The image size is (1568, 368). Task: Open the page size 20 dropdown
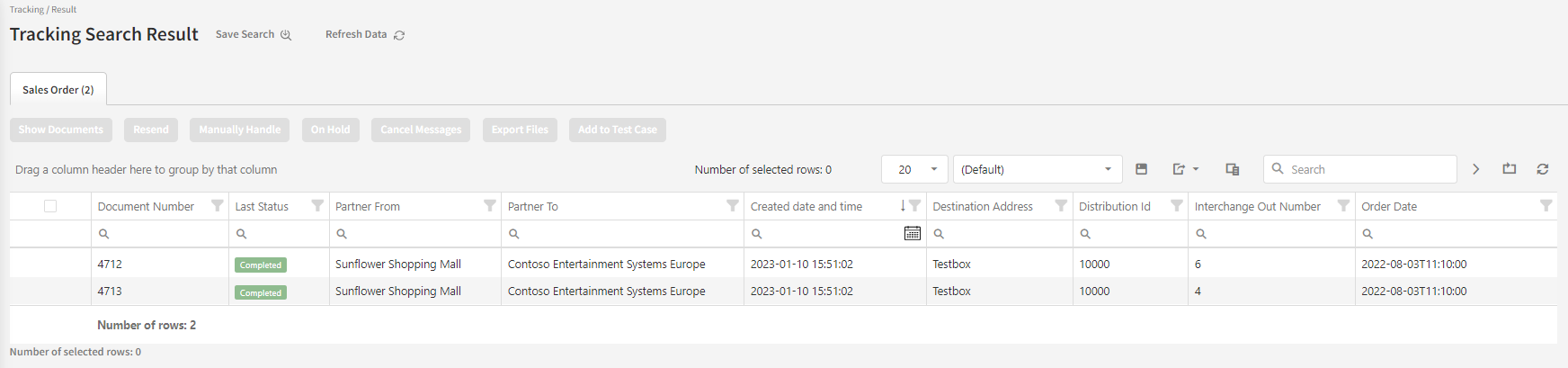tap(914, 169)
